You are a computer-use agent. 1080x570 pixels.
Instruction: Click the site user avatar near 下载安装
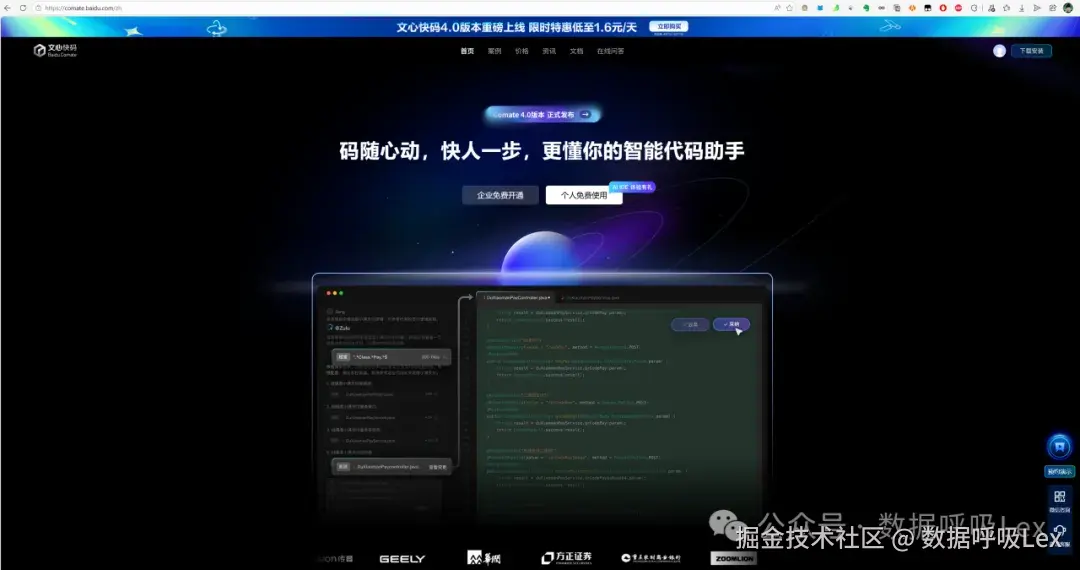click(x=999, y=51)
